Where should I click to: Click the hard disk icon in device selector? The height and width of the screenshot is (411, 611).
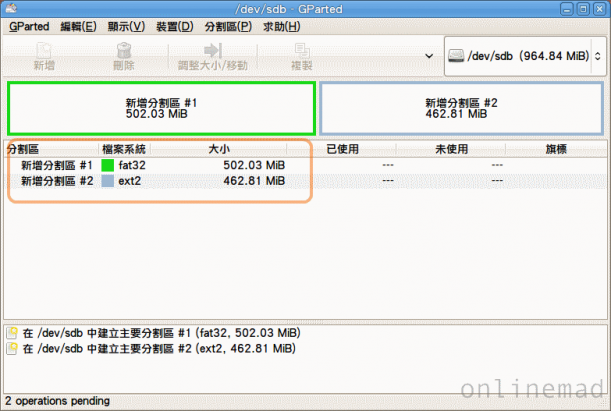click(x=456, y=56)
